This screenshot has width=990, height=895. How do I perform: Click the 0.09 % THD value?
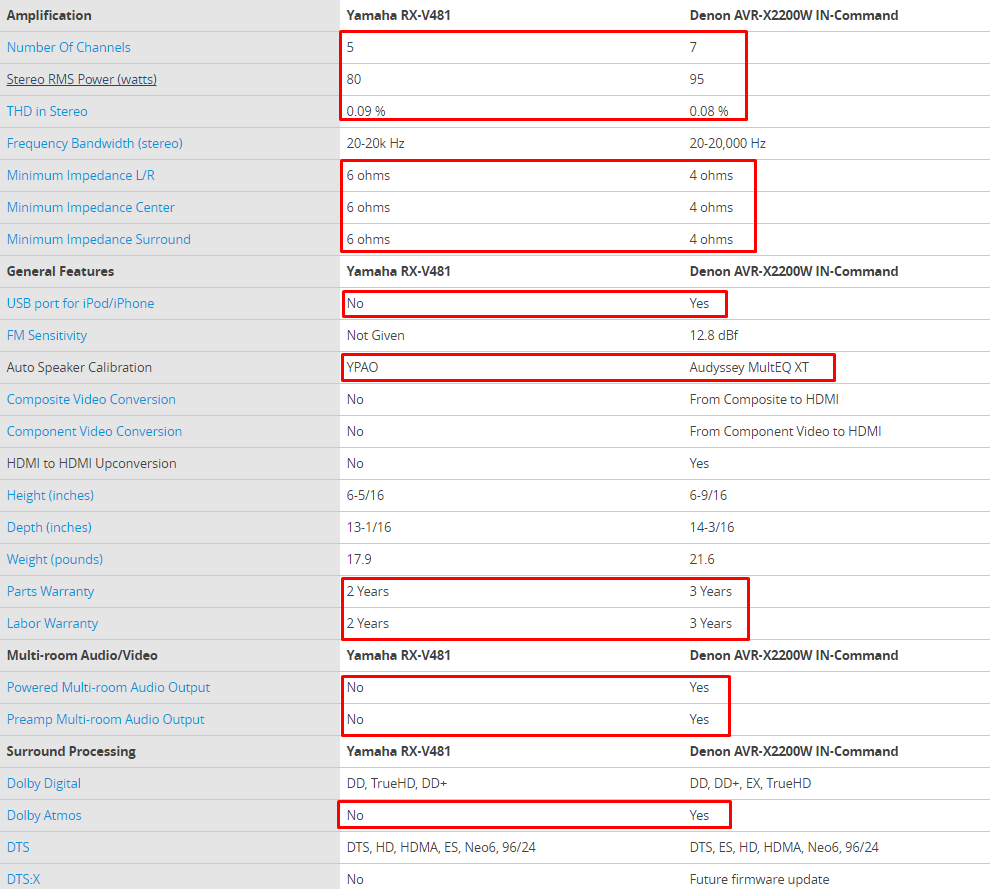tap(366, 112)
